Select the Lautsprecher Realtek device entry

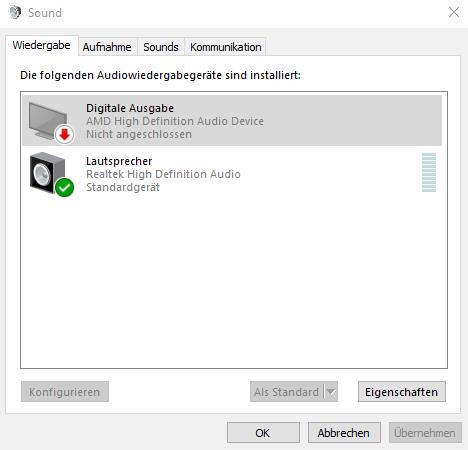pyautogui.click(x=232, y=173)
